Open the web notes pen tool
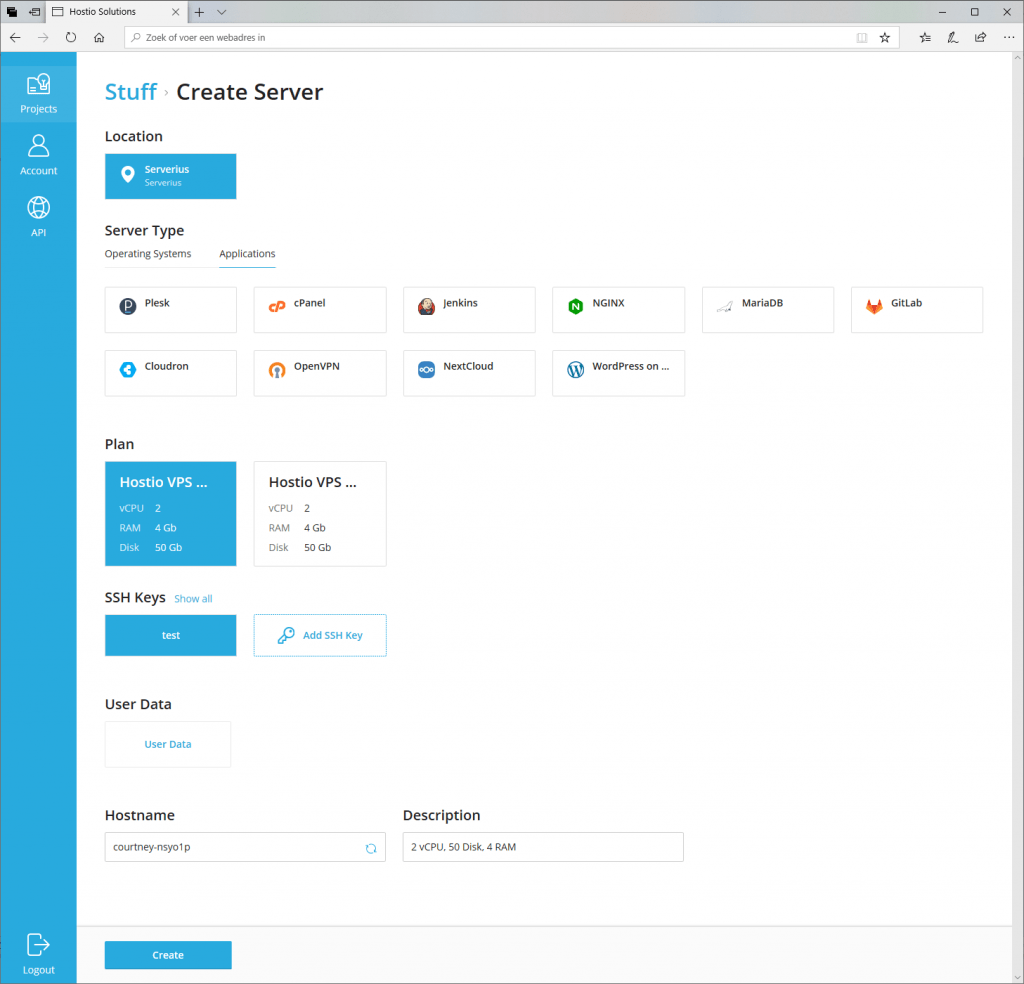The height and width of the screenshot is (984, 1024). [953, 37]
